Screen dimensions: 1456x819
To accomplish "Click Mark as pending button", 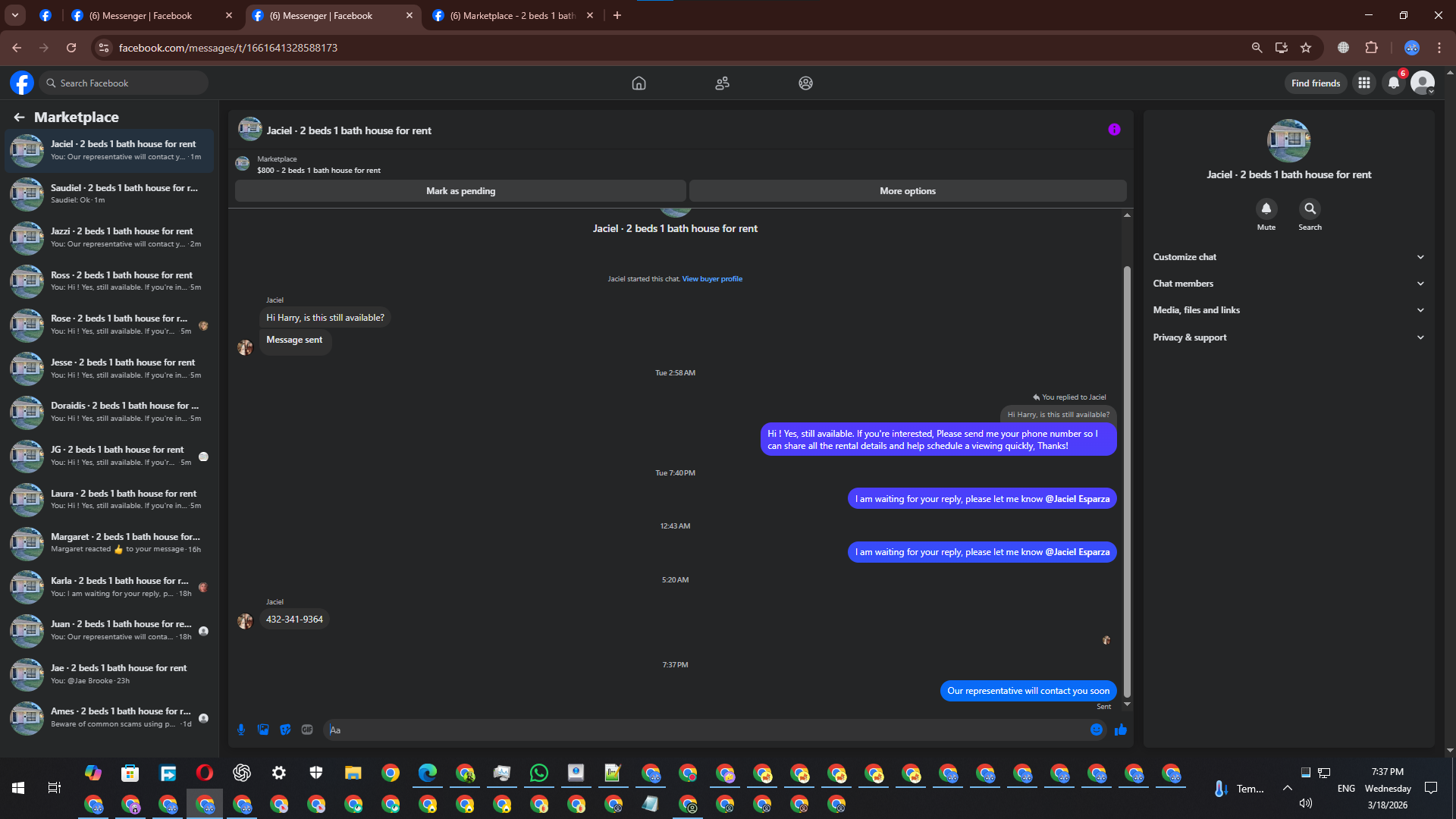I will coord(460,191).
